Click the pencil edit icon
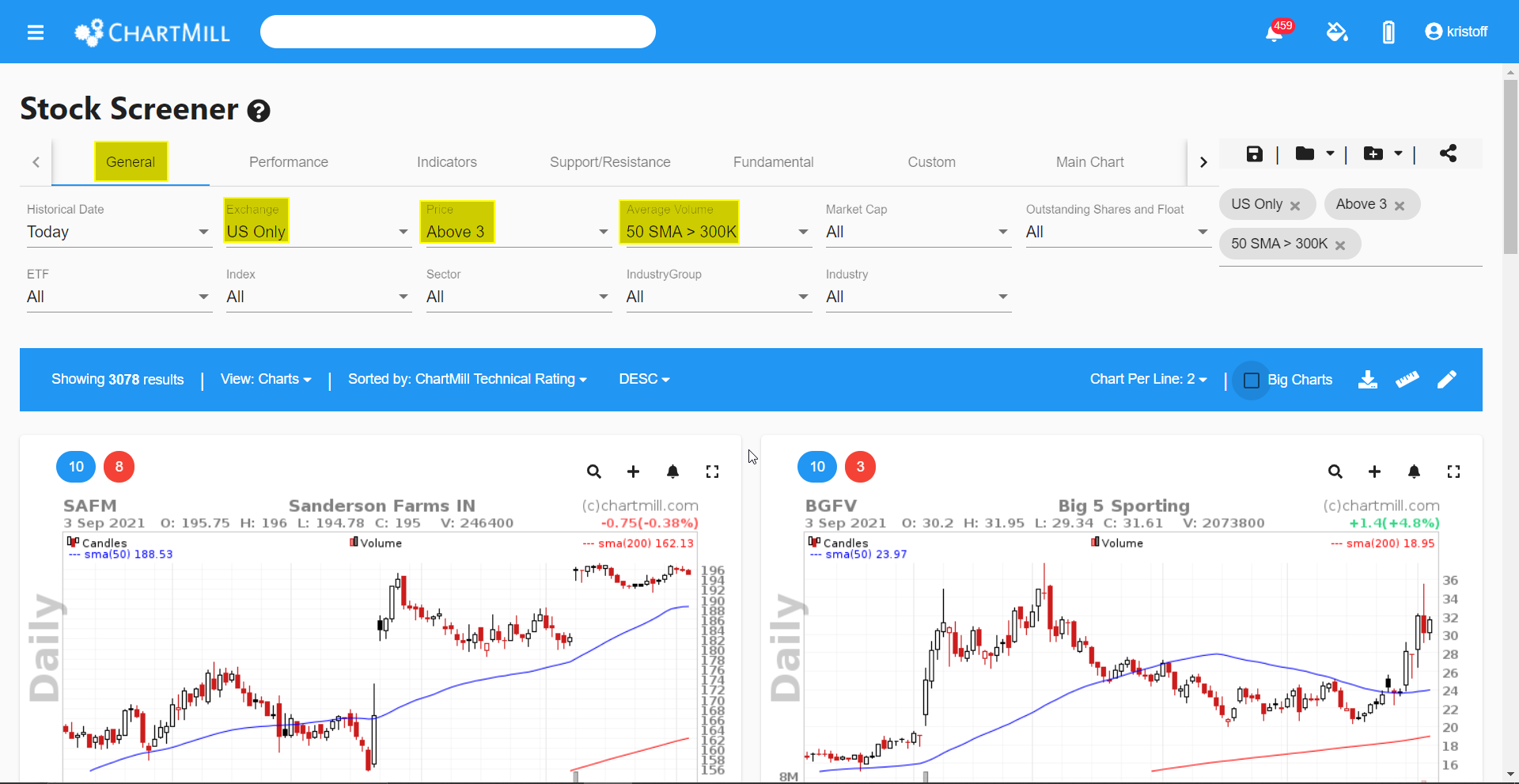1519x784 pixels. [1447, 380]
